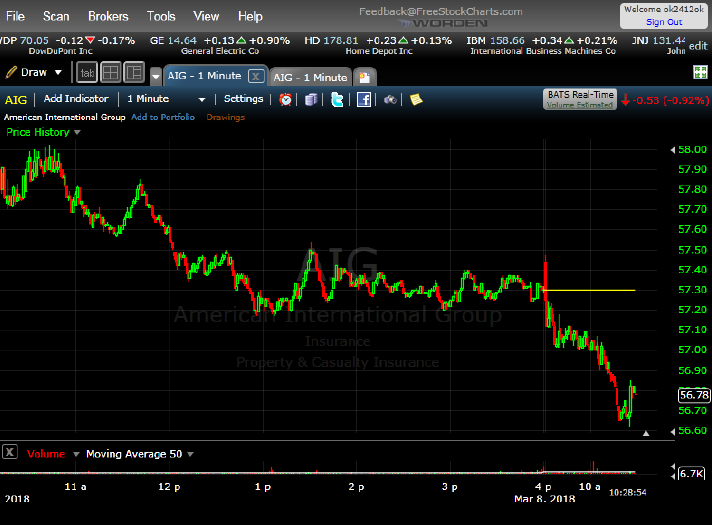Open the yellow note icon
Screen dimensions: 712x525
(416, 99)
